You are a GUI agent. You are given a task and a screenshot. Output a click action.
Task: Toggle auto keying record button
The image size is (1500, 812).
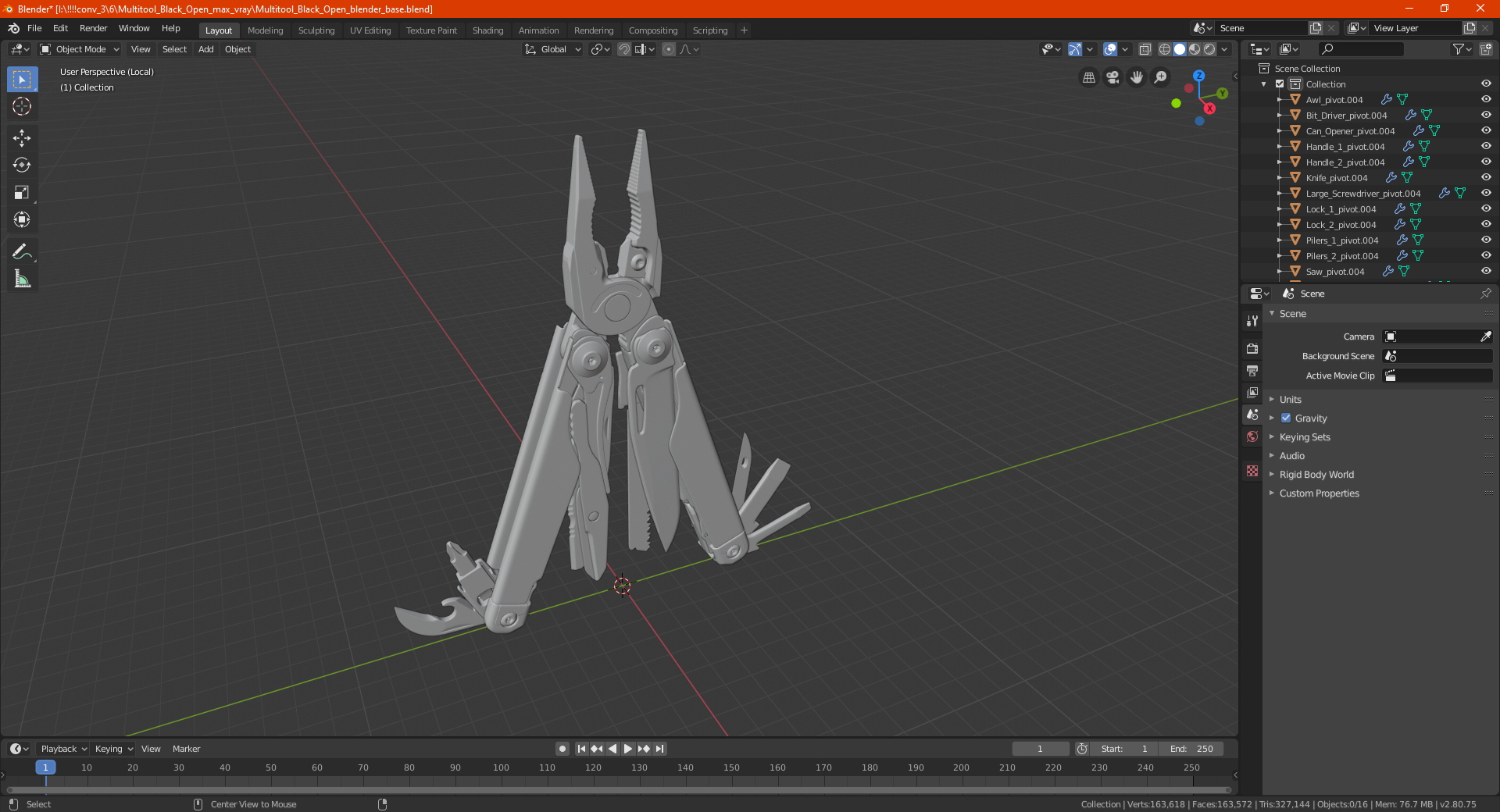click(562, 749)
